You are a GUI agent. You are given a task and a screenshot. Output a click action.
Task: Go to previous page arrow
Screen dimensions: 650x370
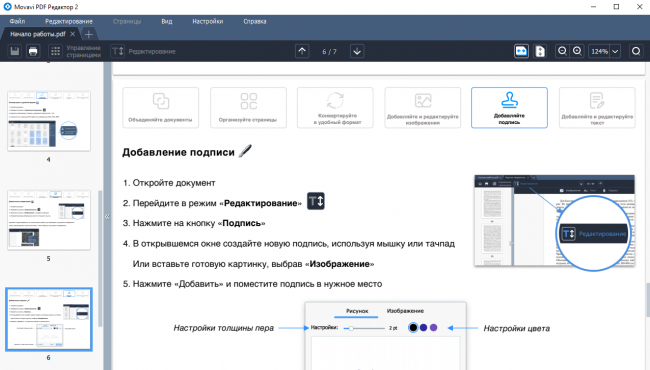pyautogui.click(x=302, y=51)
